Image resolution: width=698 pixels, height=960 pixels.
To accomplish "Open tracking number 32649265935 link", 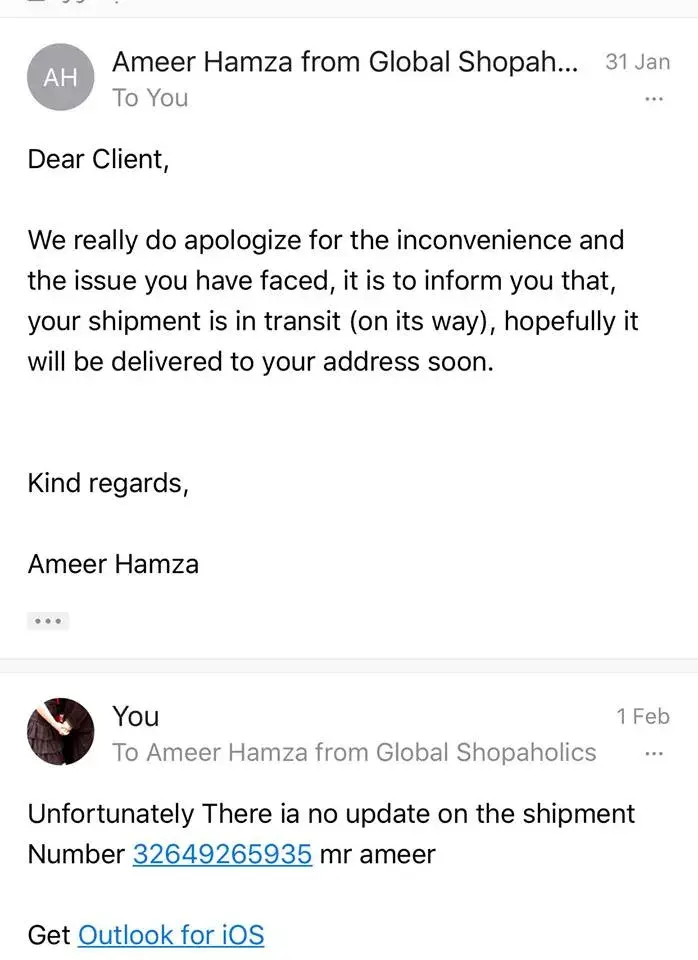I will 222,855.
